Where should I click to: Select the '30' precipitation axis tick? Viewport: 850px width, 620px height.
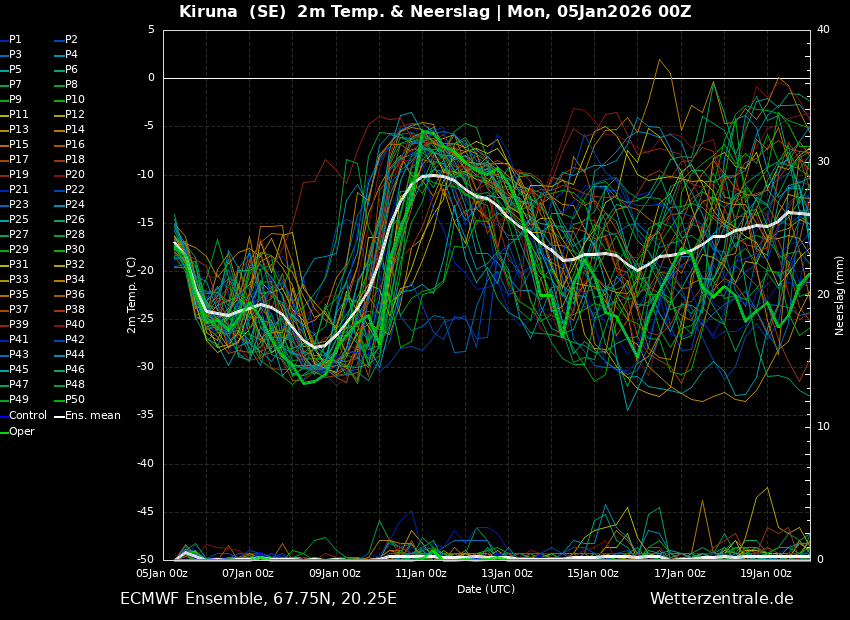[x=823, y=162]
